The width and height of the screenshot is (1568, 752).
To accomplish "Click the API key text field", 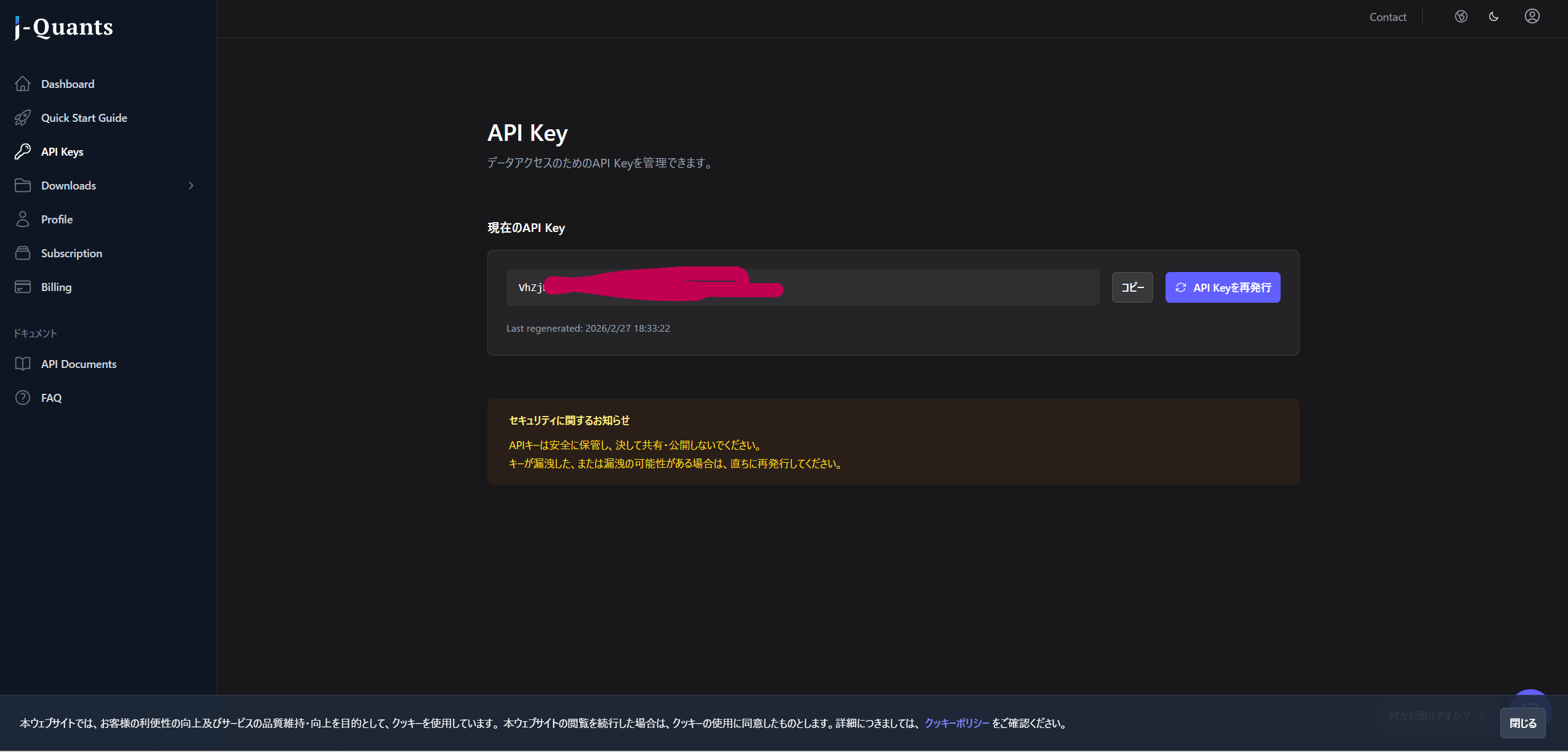I will click(x=802, y=287).
